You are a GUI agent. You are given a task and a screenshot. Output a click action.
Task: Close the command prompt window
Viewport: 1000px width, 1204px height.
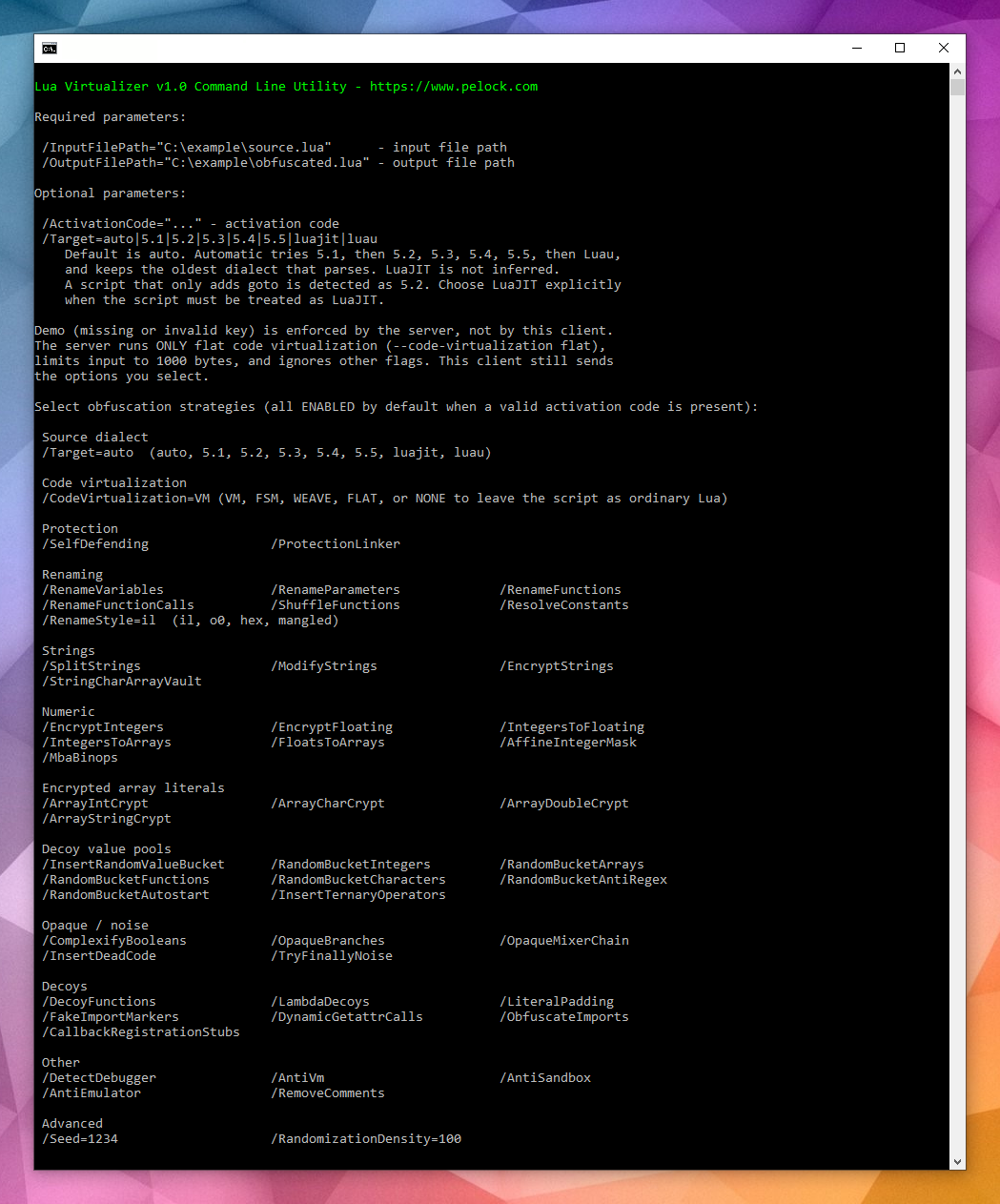click(944, 48)
